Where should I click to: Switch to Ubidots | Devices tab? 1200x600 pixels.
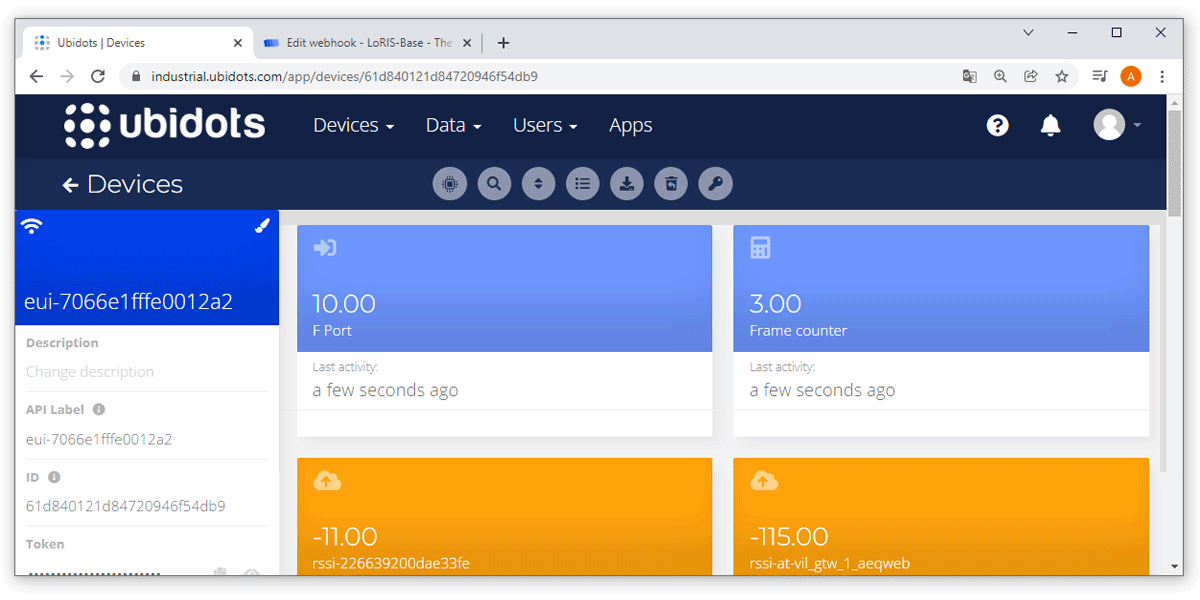tap(138, 43)
